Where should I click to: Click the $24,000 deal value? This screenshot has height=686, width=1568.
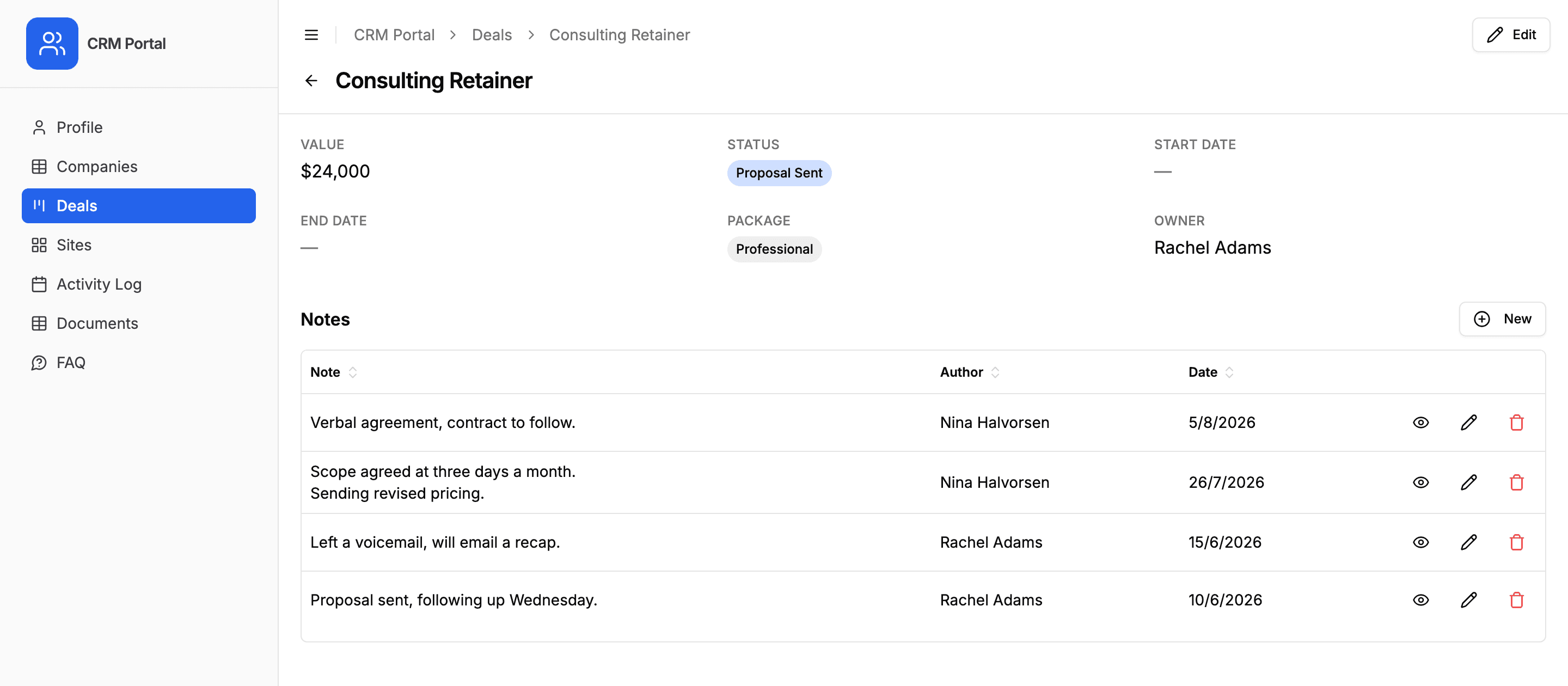(335, 171)
